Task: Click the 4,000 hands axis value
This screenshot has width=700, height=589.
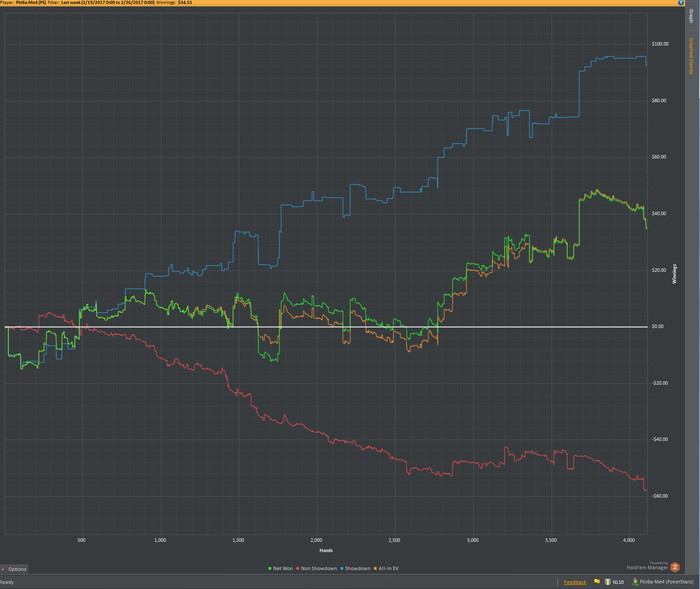Action: 629,540
